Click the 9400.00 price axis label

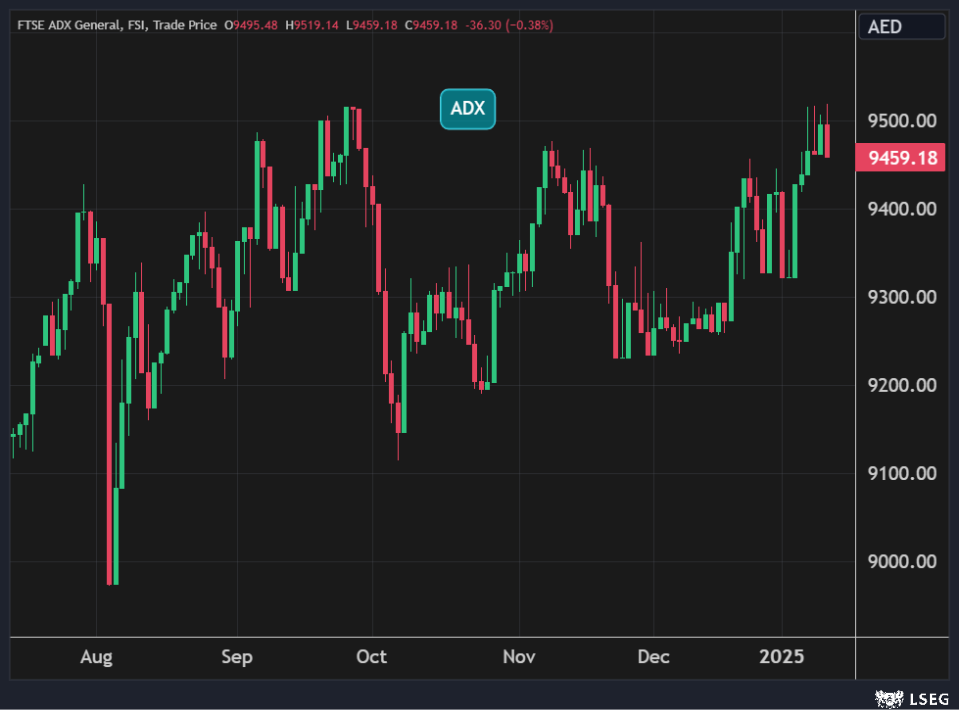(902, 209)
